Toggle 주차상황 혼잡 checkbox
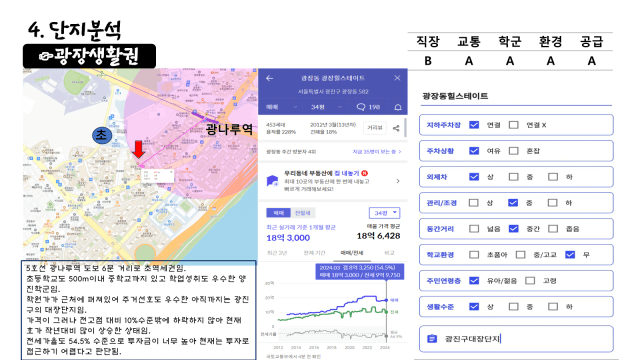The image size is (640, 360). click(x=513, y=151)
